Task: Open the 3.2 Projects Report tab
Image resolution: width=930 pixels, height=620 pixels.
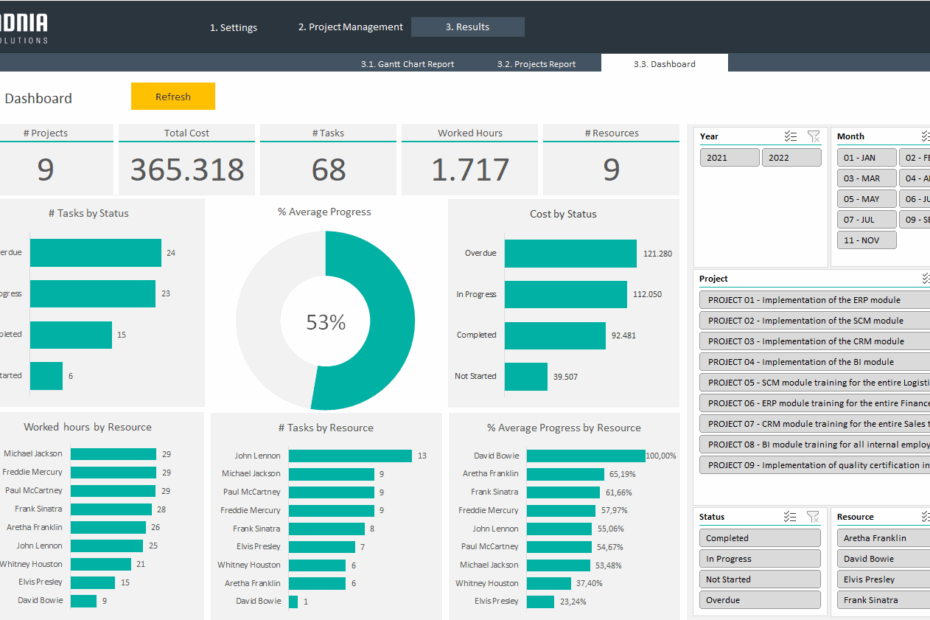Action: pos(536,62)
